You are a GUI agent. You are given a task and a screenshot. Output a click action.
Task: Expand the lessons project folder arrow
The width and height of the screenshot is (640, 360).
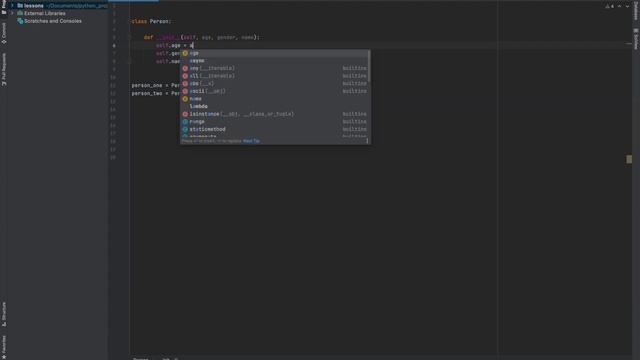[12, 6]
